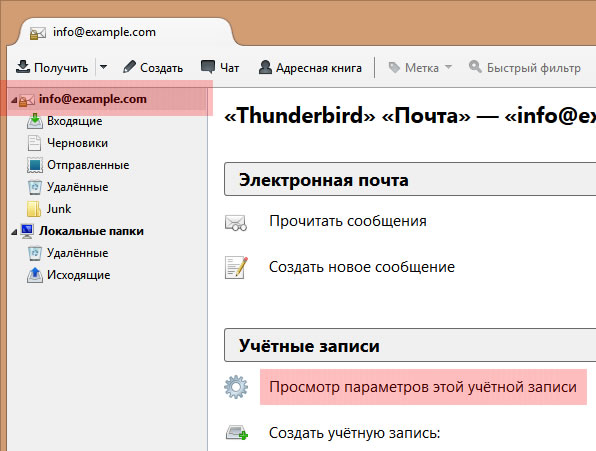Image resolution: width=596 pixels, height=451 pixels.
Task: Click Создать toolbar button label
Action: [162, 68]
